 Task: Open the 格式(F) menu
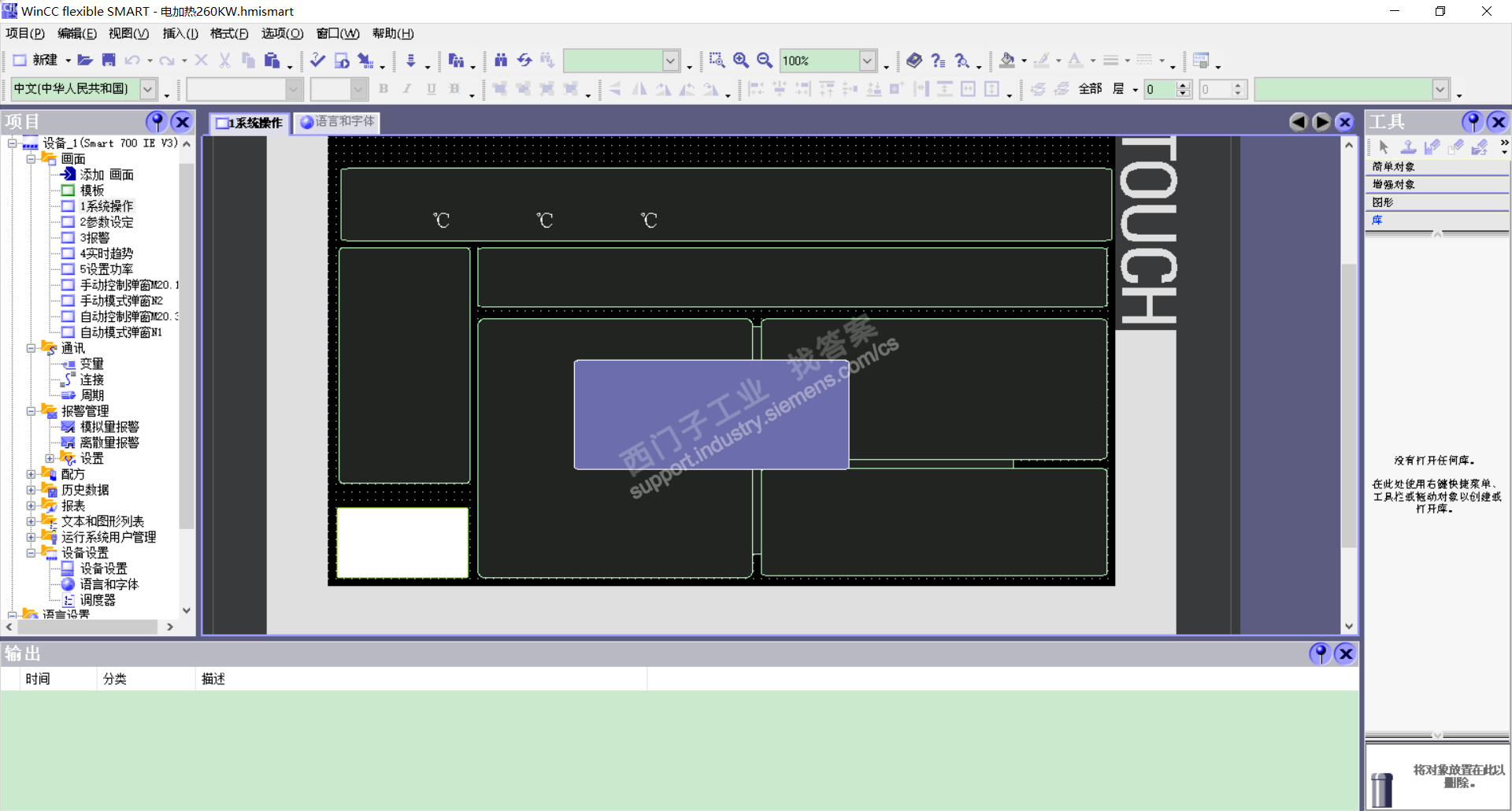click(229, 33)
